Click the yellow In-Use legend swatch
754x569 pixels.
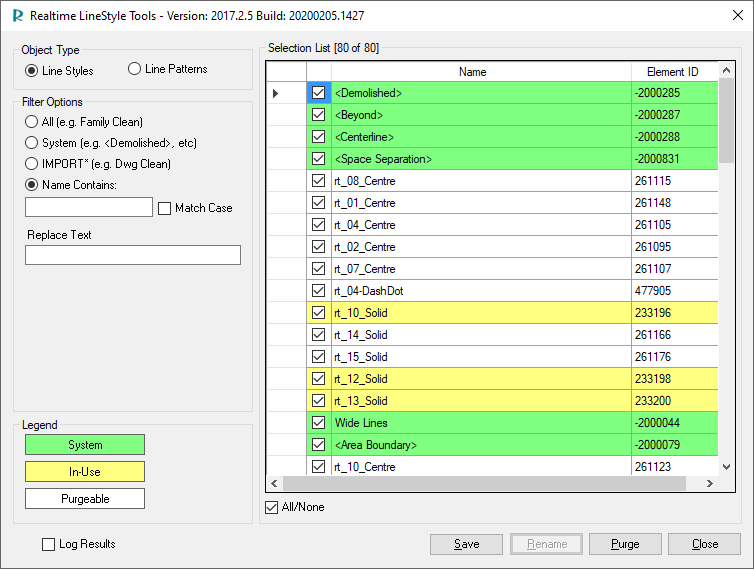(x=85, y=471)
